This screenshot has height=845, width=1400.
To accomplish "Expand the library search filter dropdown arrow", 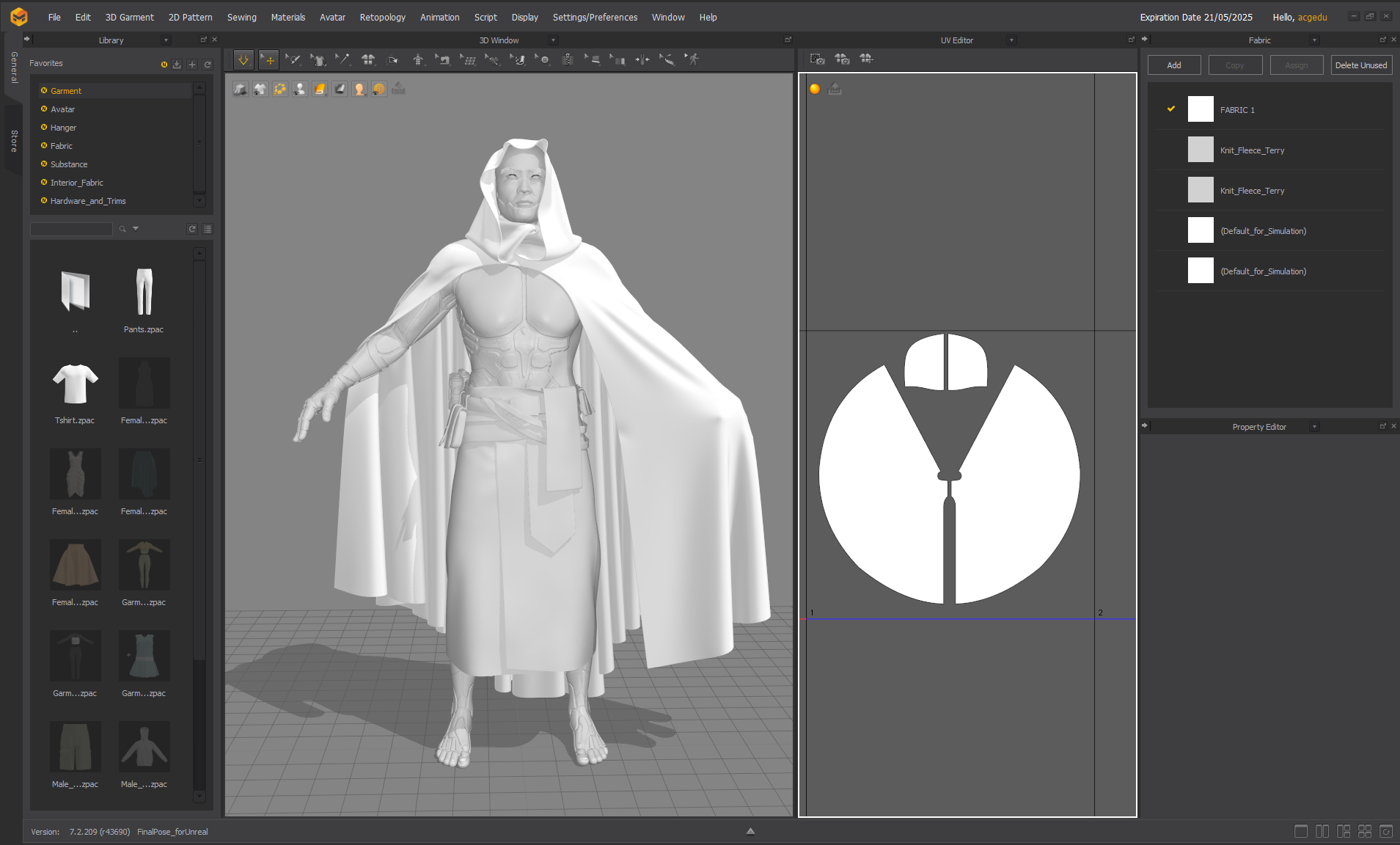I will [136, 229].
